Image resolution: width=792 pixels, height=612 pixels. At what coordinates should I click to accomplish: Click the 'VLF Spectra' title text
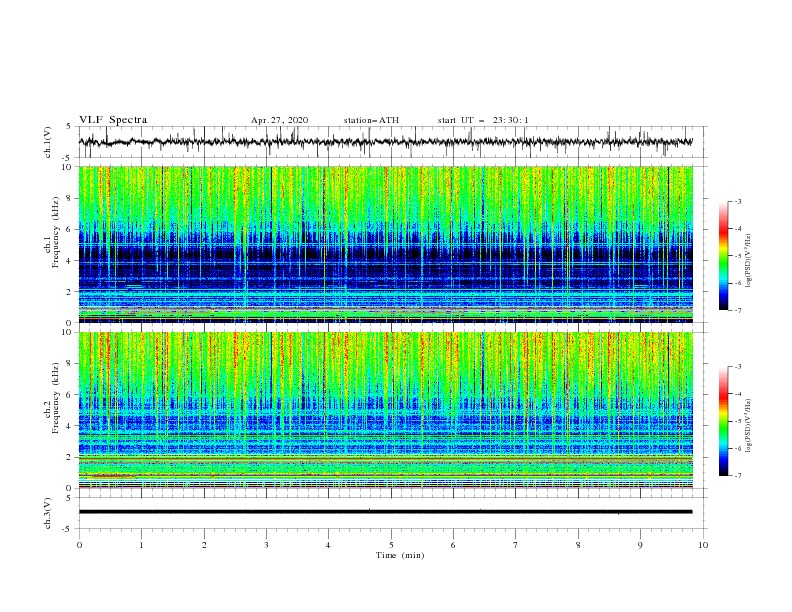tap(113, 120)
